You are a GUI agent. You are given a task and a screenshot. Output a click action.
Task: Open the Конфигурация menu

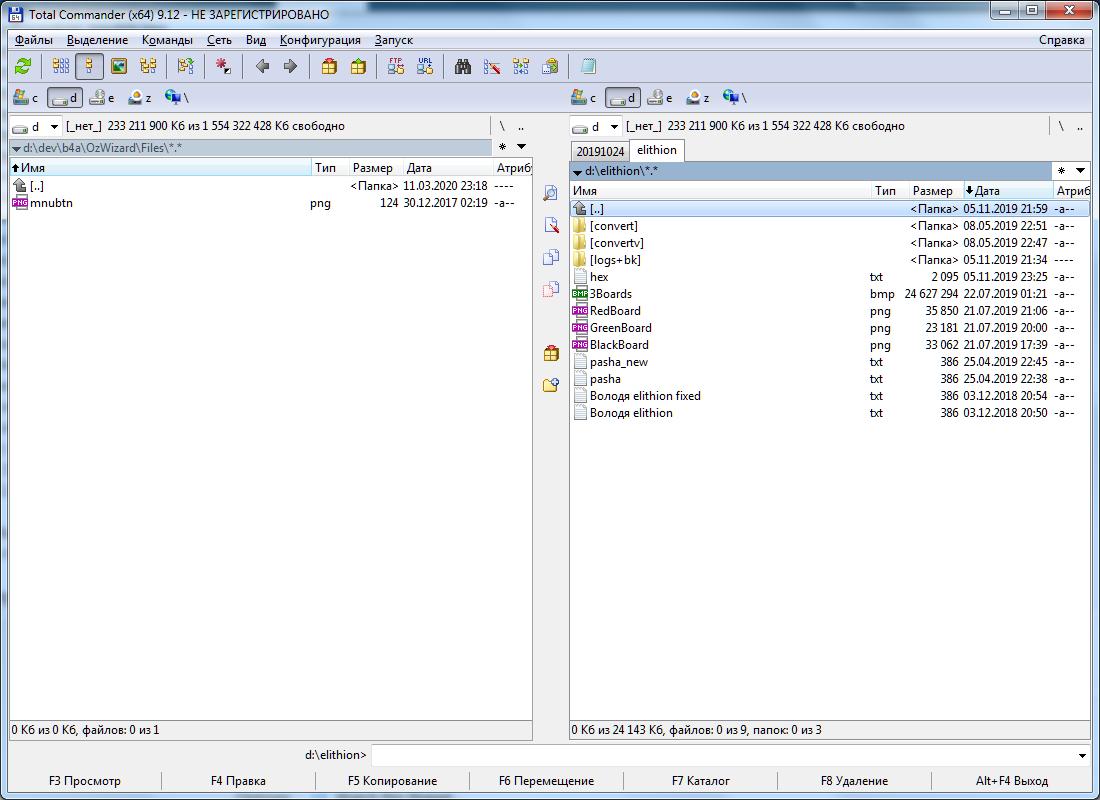pyautogui.click(x=320, y=40)
